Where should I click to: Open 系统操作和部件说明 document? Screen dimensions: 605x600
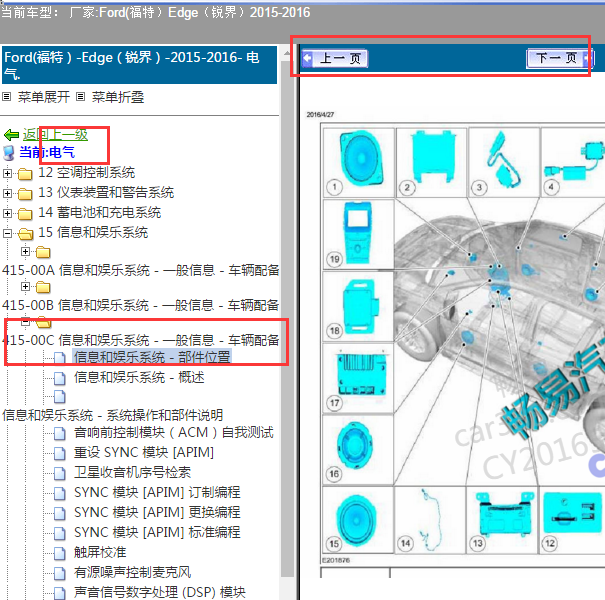coord(113,415)
